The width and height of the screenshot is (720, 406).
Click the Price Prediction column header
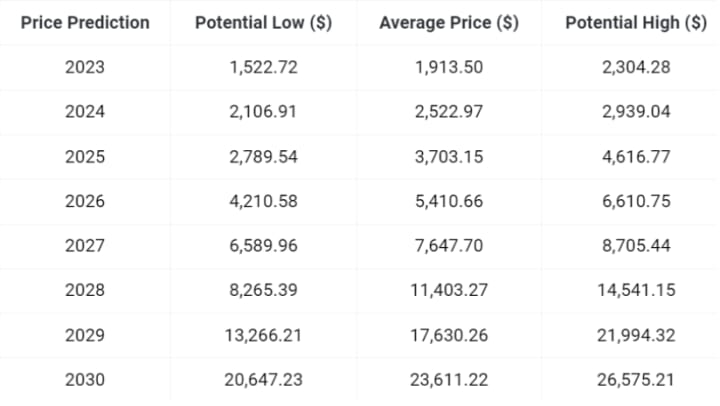[x=85, y=22]
